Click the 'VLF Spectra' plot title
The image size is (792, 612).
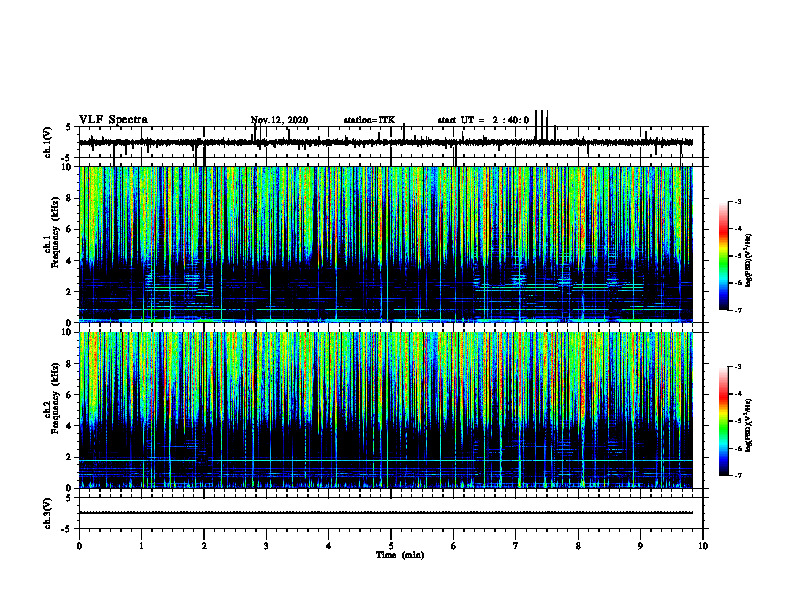[113, 120]
